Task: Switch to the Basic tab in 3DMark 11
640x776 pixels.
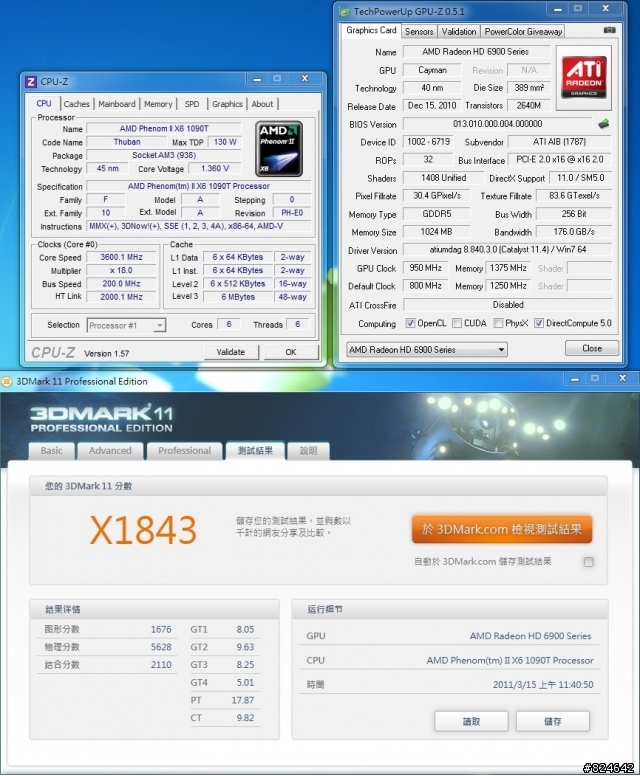Action: (51, 451)
